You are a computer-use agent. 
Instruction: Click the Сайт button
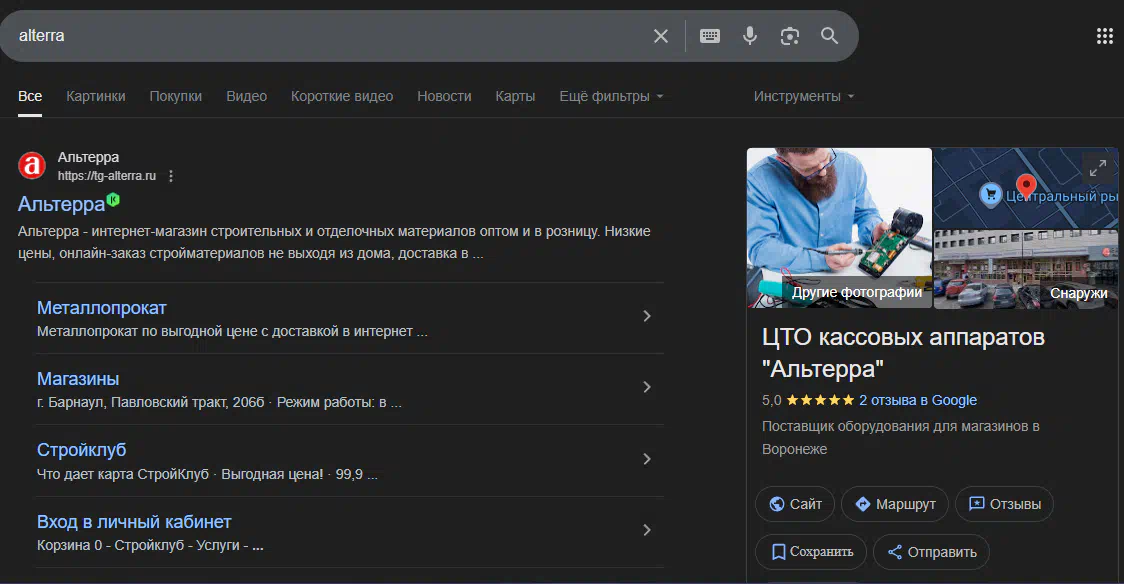(795, 504)
